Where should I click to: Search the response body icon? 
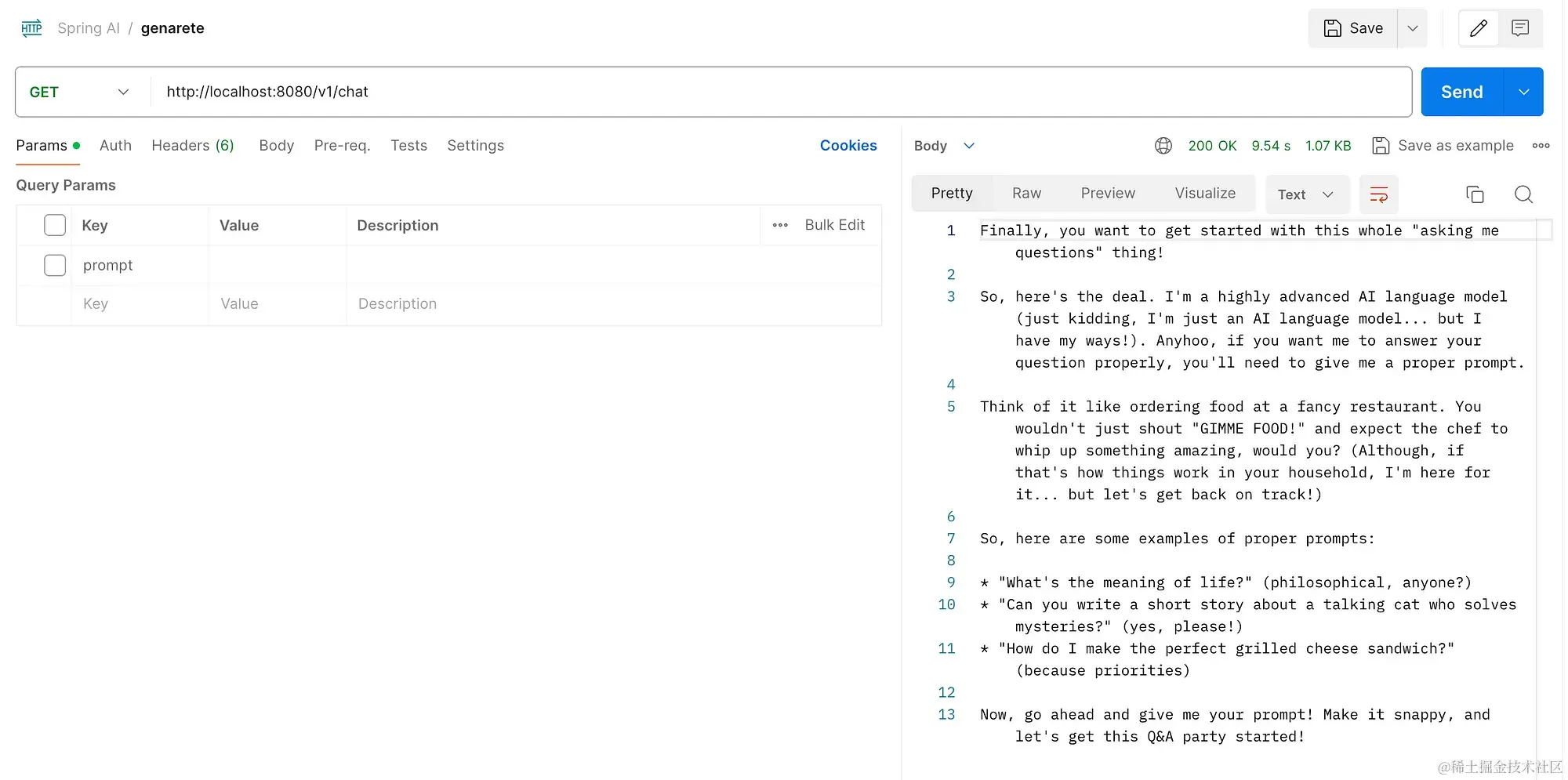coord(1523,194)
